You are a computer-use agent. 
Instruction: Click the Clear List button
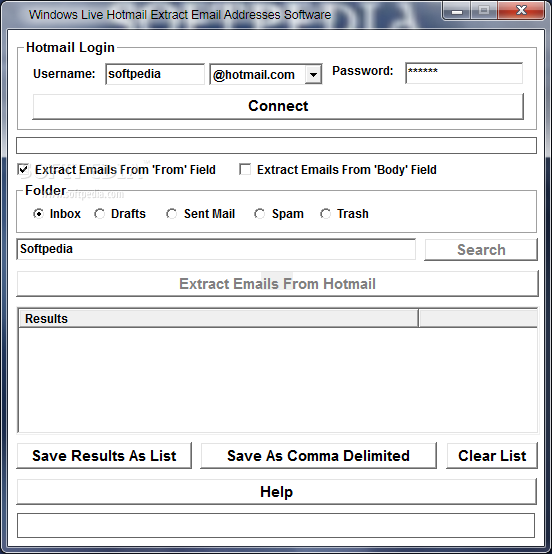click(x=492, y=456)
